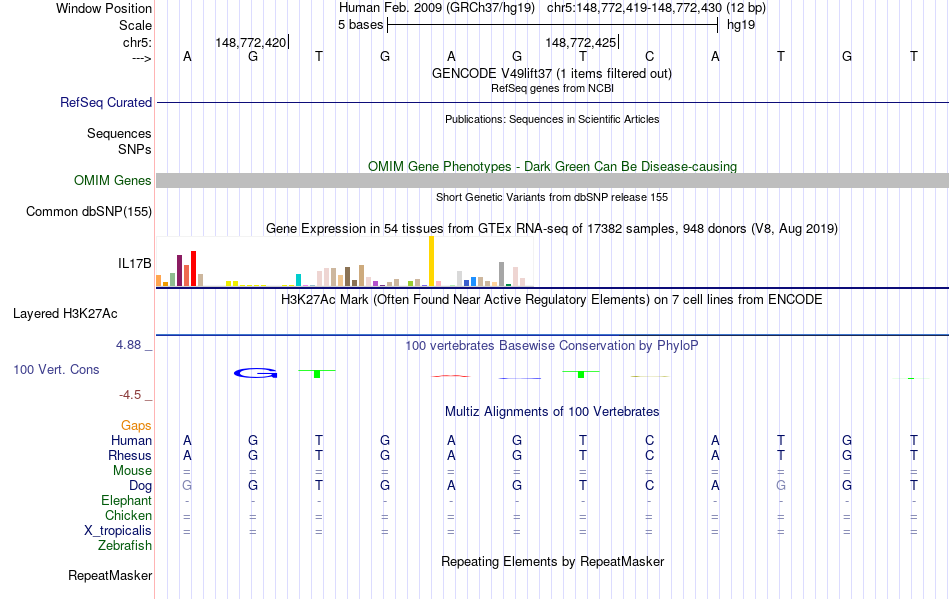
Task: Select the Dog alignment row label
Action: point(141,486)
